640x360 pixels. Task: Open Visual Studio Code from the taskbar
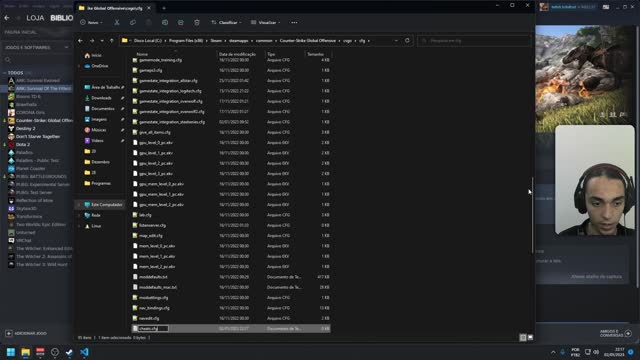click(x=84, y=352)
